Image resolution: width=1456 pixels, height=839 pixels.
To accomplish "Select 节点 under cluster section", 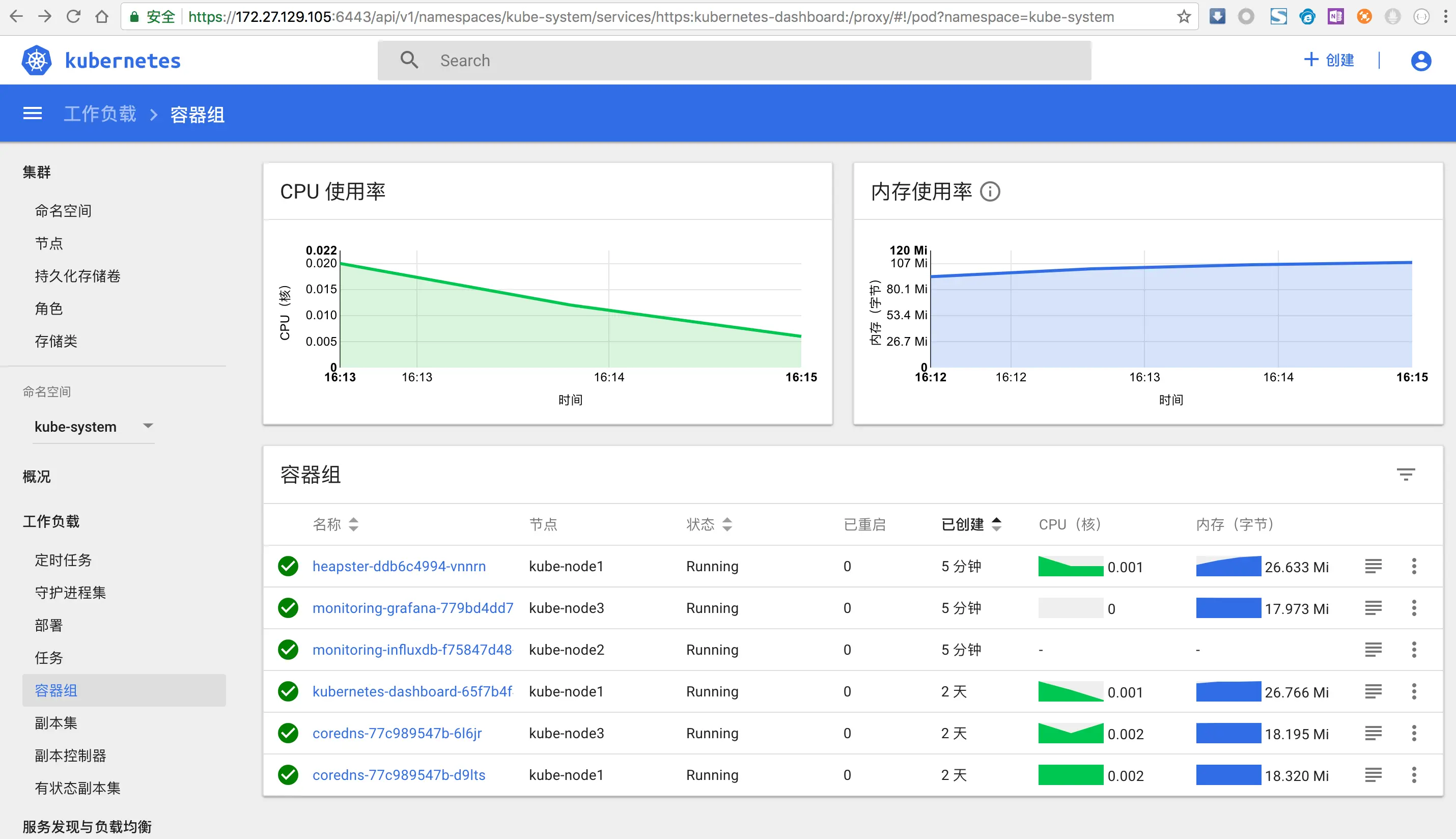I will coord(48,243).
